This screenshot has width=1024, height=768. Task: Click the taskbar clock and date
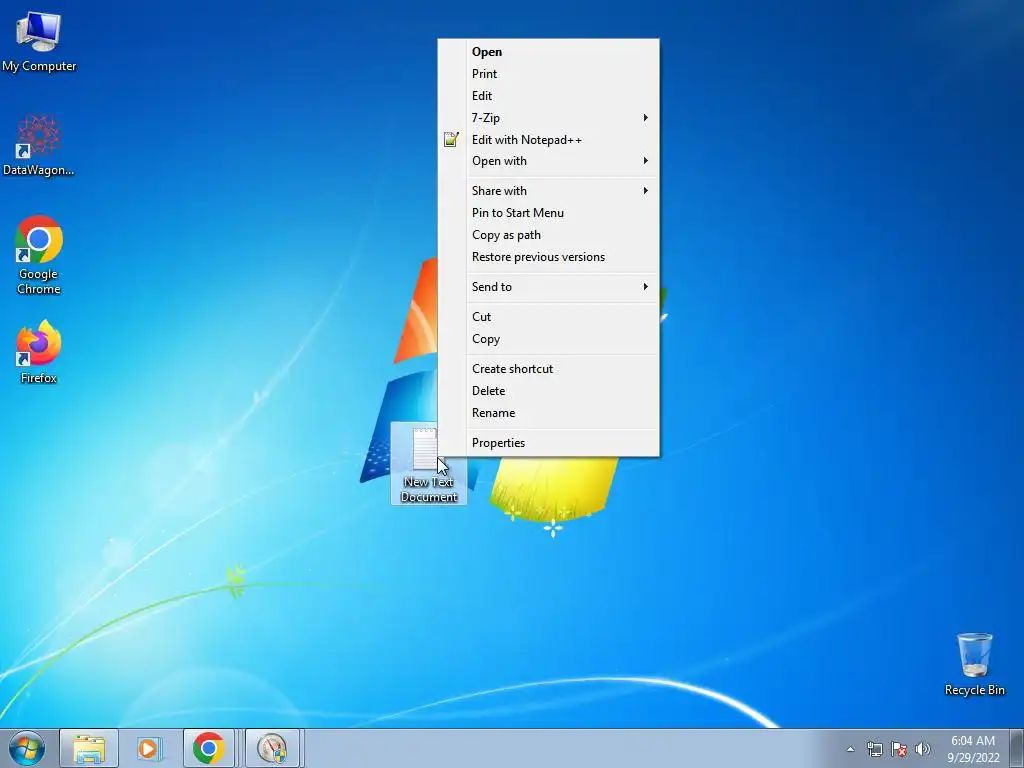973,749
